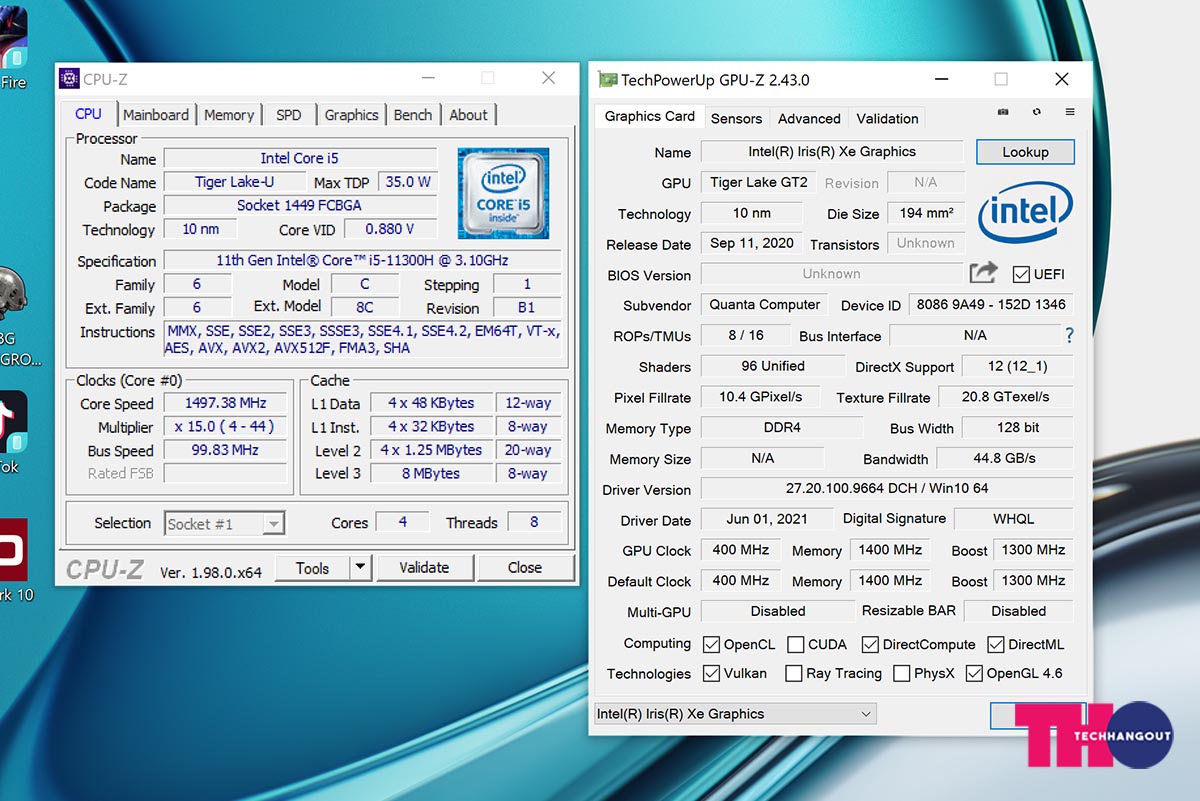Toggle the Vulkan checkbox
Screen dimensions: 1200x801
(711, 673)
